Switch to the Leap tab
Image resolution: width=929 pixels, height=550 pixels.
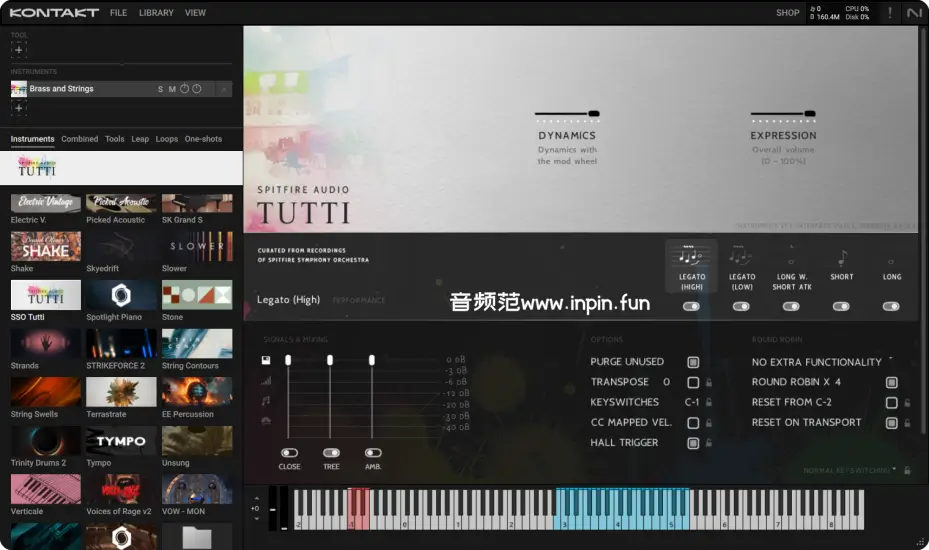pyautogui.click(x=140, y=139)
